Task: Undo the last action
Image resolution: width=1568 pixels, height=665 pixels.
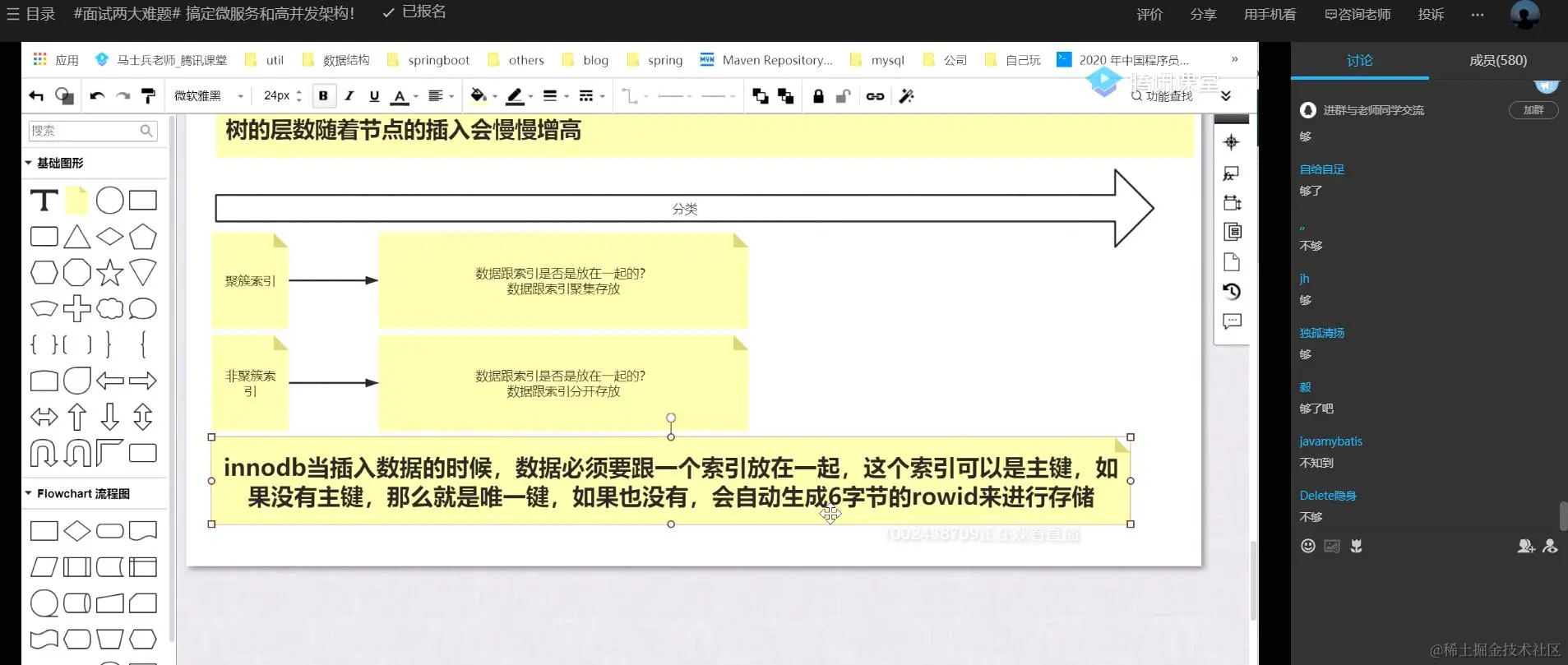Action: [x=97, y=96]
